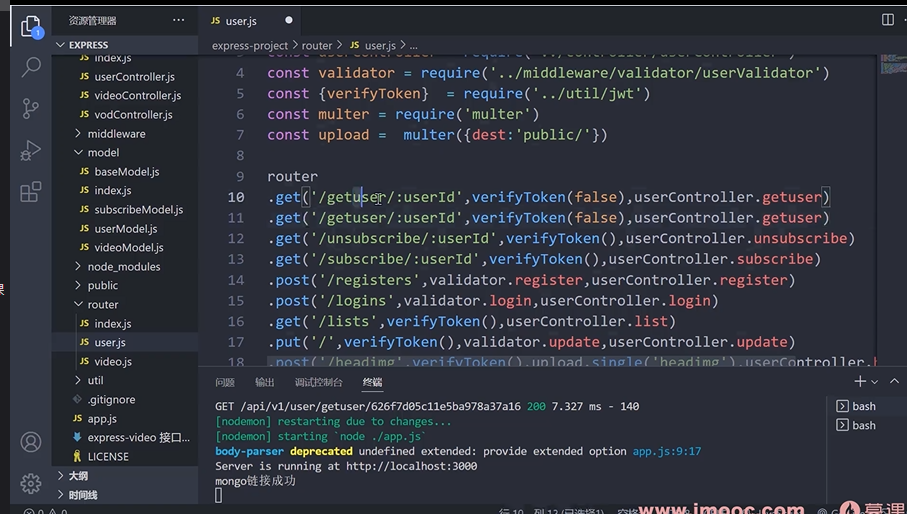Click the unsaved dot on user.js tab
Image resolution: width=907 pixels, height=514 pixels.
click(289, 20)
